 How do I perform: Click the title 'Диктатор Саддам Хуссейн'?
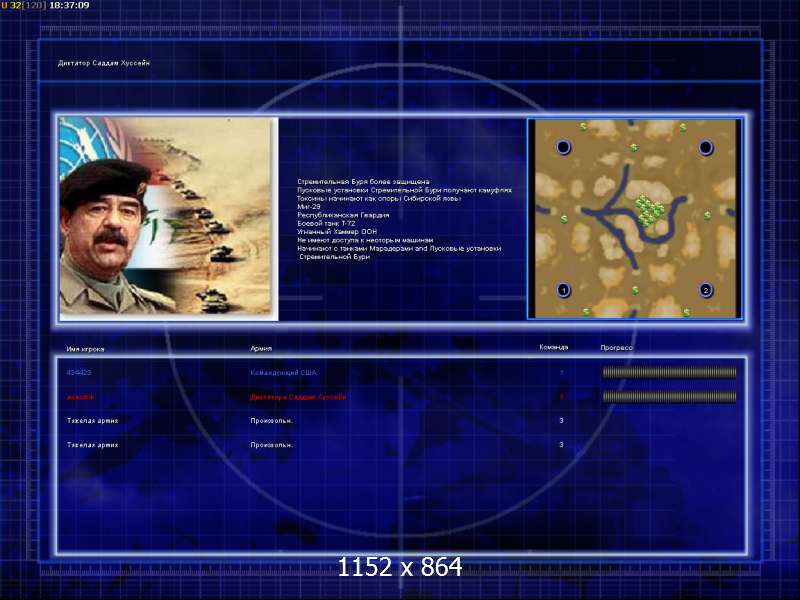(x=104, y=63)
